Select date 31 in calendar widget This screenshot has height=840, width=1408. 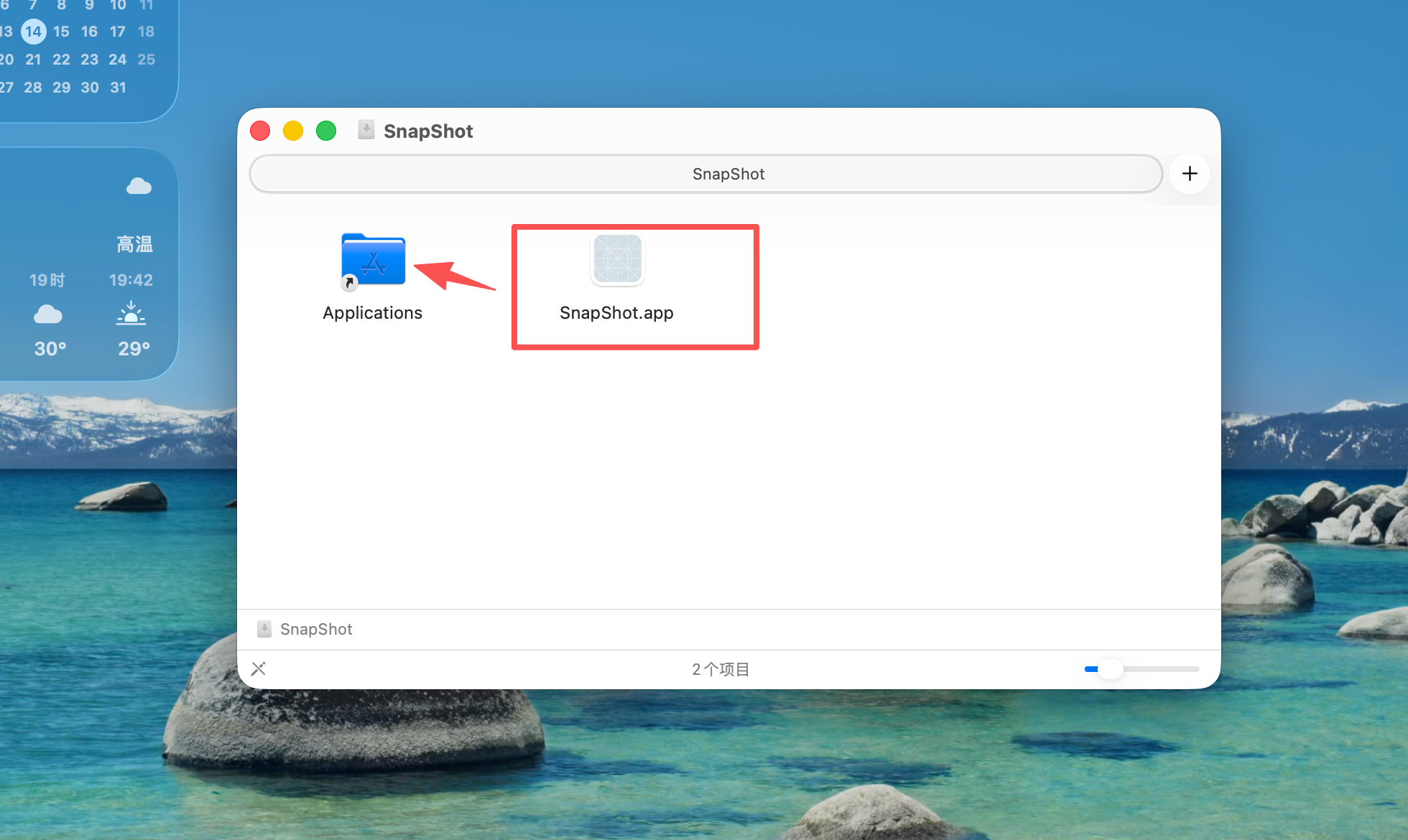pyautogui.click(x=118, y=88)
